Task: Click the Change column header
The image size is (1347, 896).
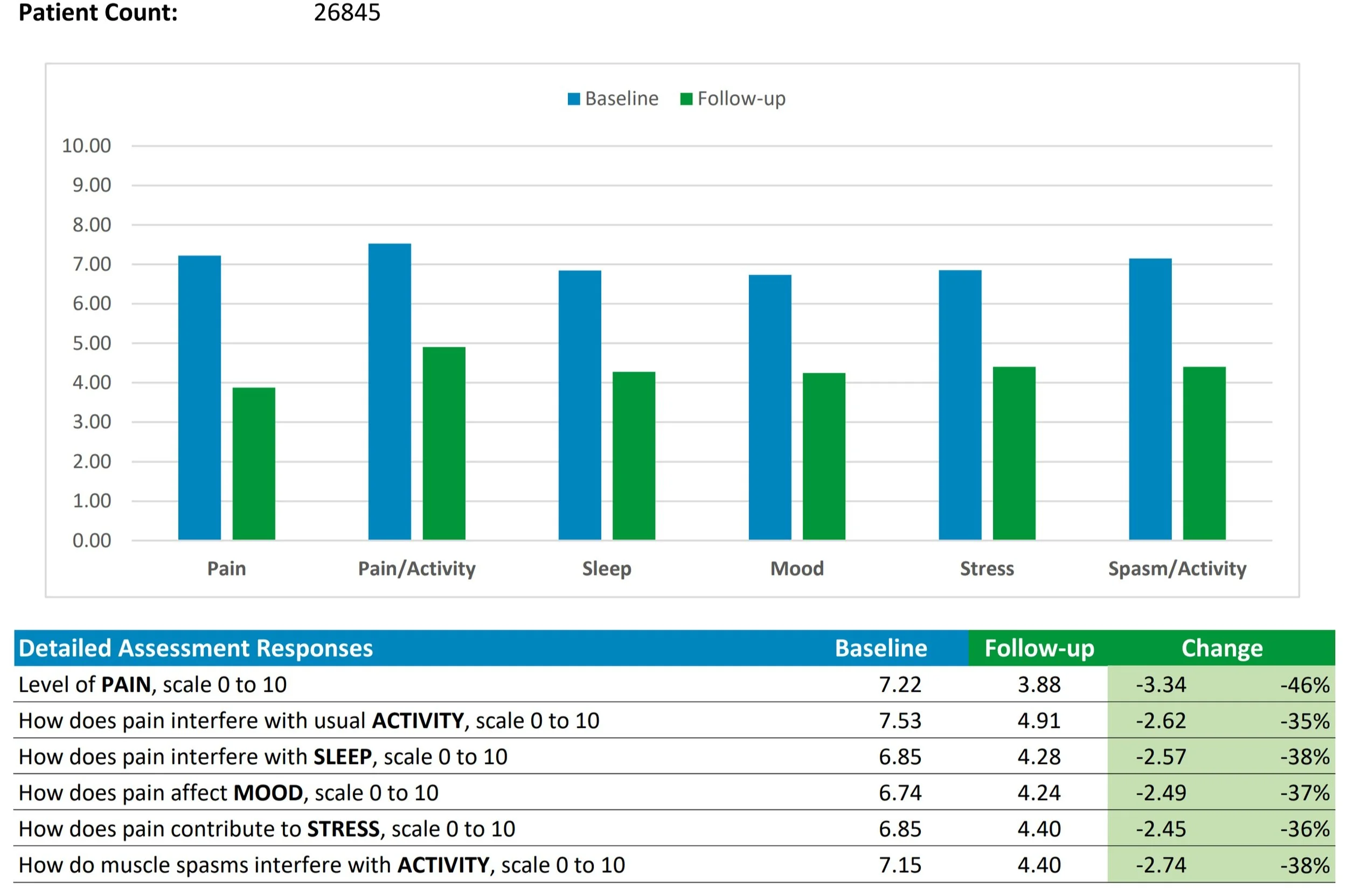Action: pyautogui.click(x=1221, y=648)
